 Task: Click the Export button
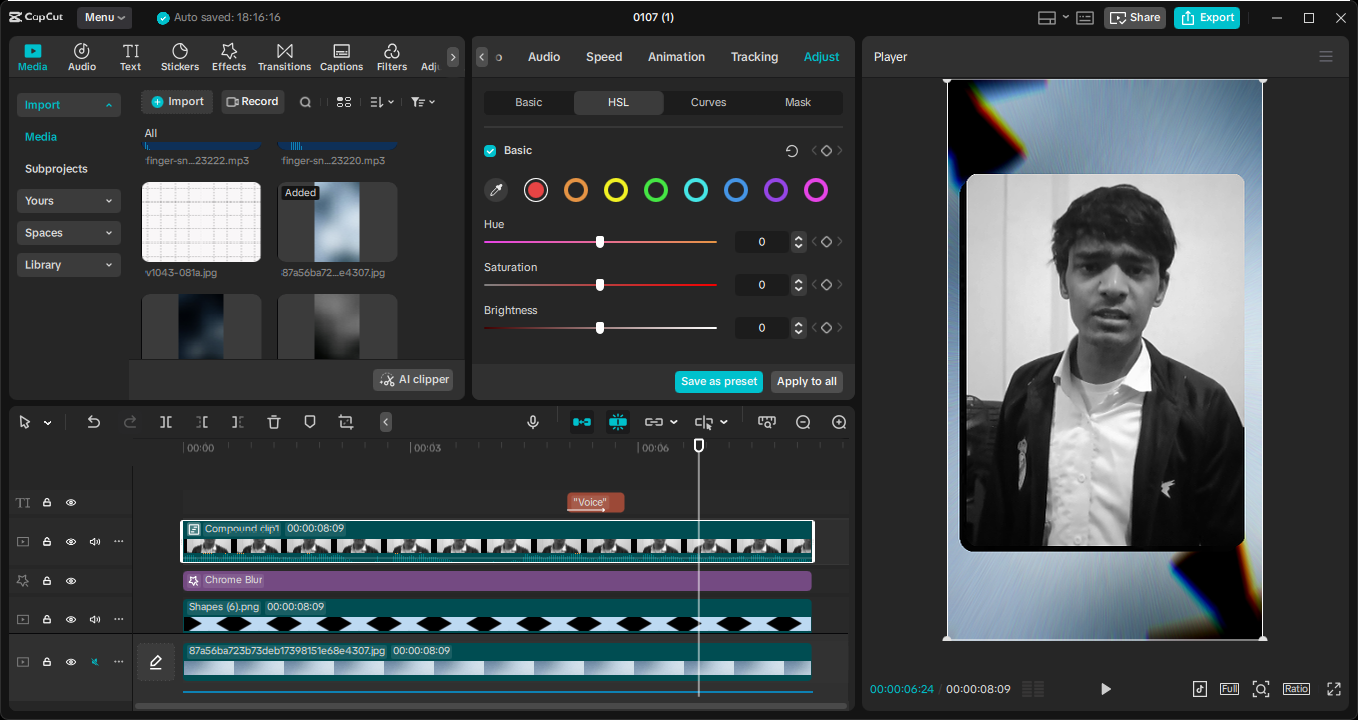click(1207, 17)
